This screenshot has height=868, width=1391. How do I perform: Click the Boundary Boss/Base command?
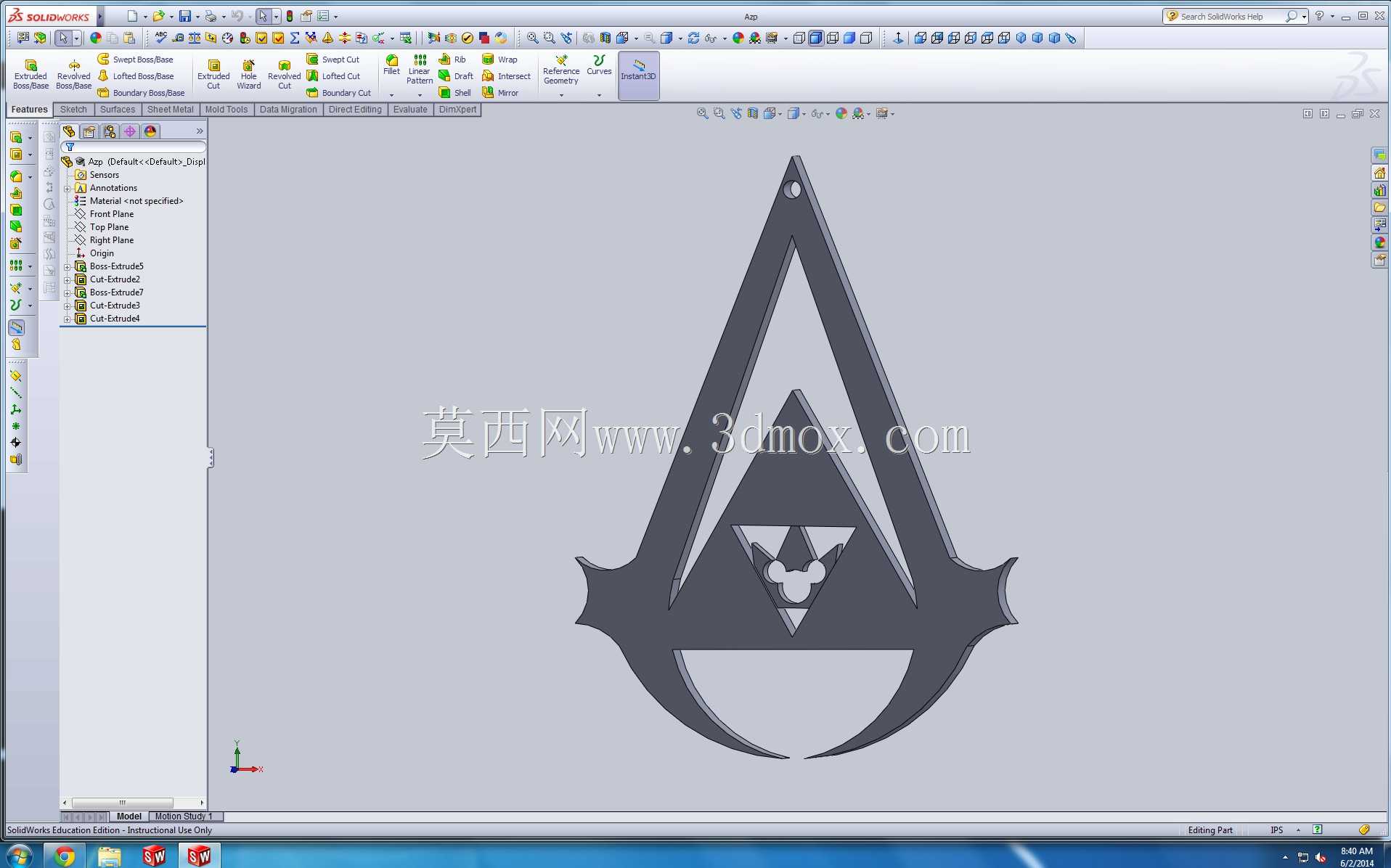pyautogui.click(x=142, y=93)
